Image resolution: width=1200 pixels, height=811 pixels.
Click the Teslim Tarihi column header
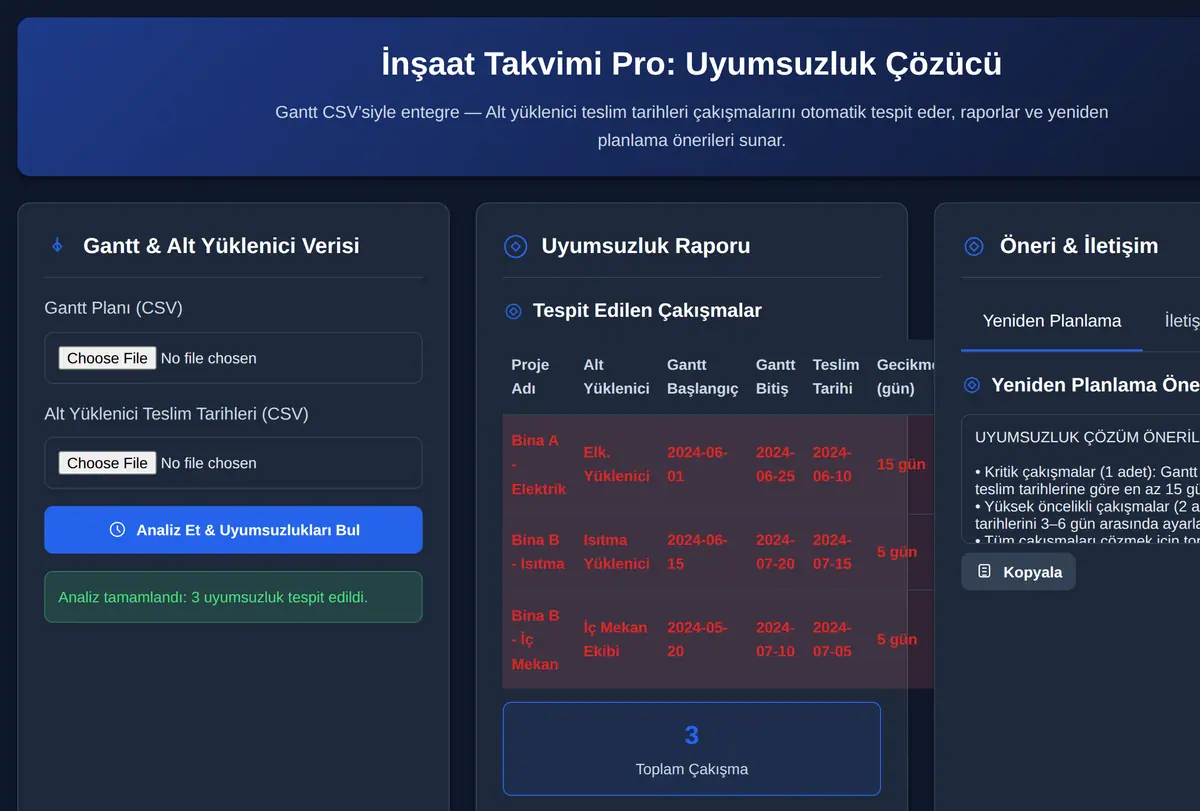tap(836, 376)
